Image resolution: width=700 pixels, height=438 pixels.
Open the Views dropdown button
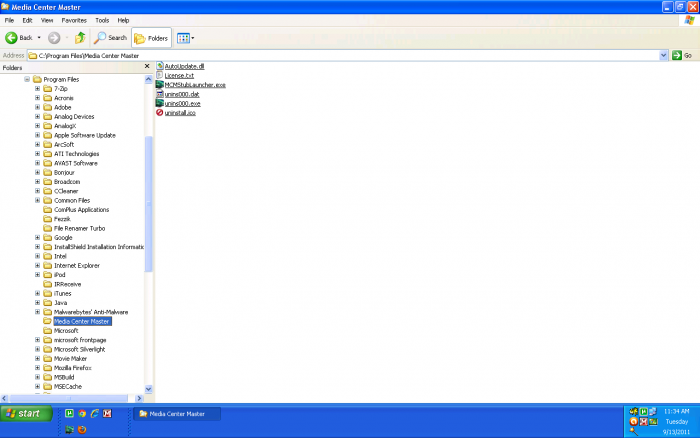pyautogui.click(x=185, y=38)
